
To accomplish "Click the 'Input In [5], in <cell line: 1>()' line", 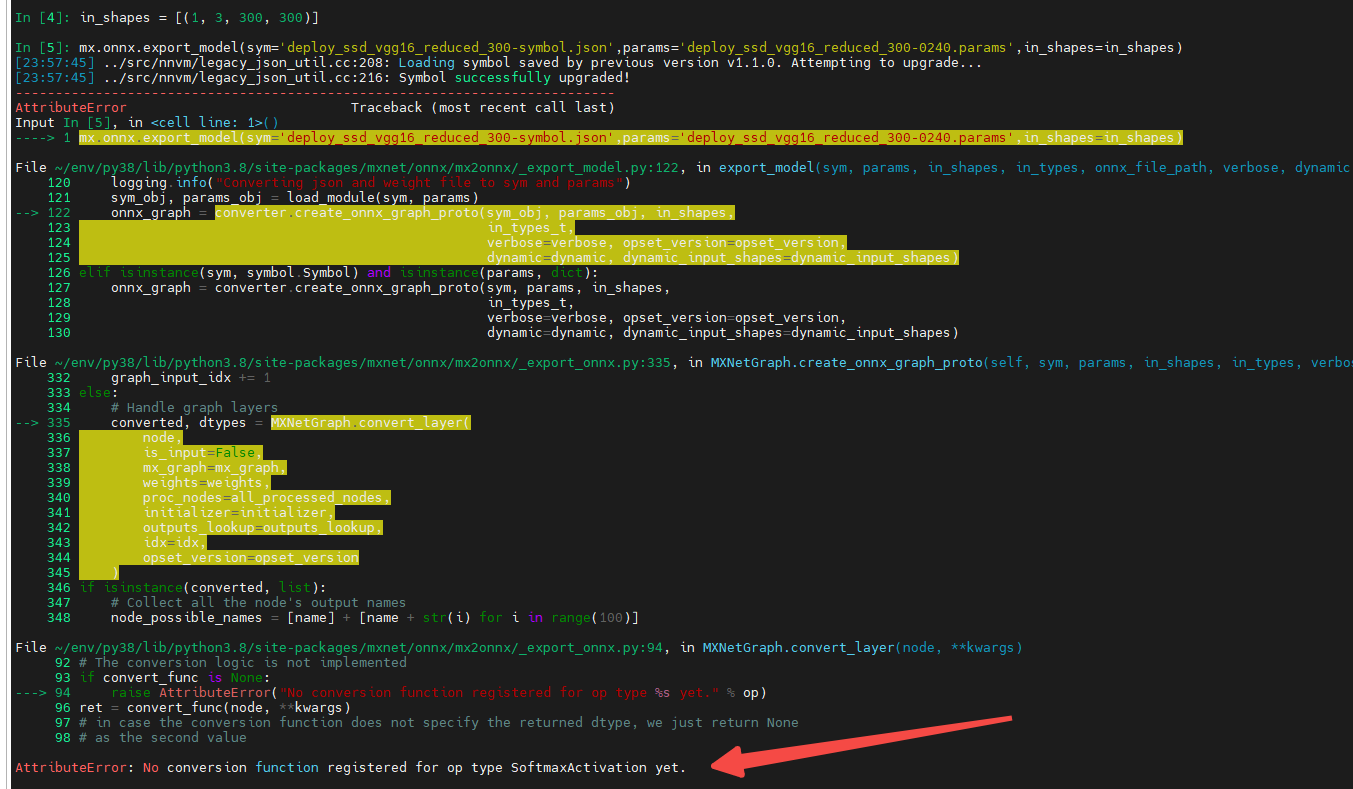I will coord(147,123).
